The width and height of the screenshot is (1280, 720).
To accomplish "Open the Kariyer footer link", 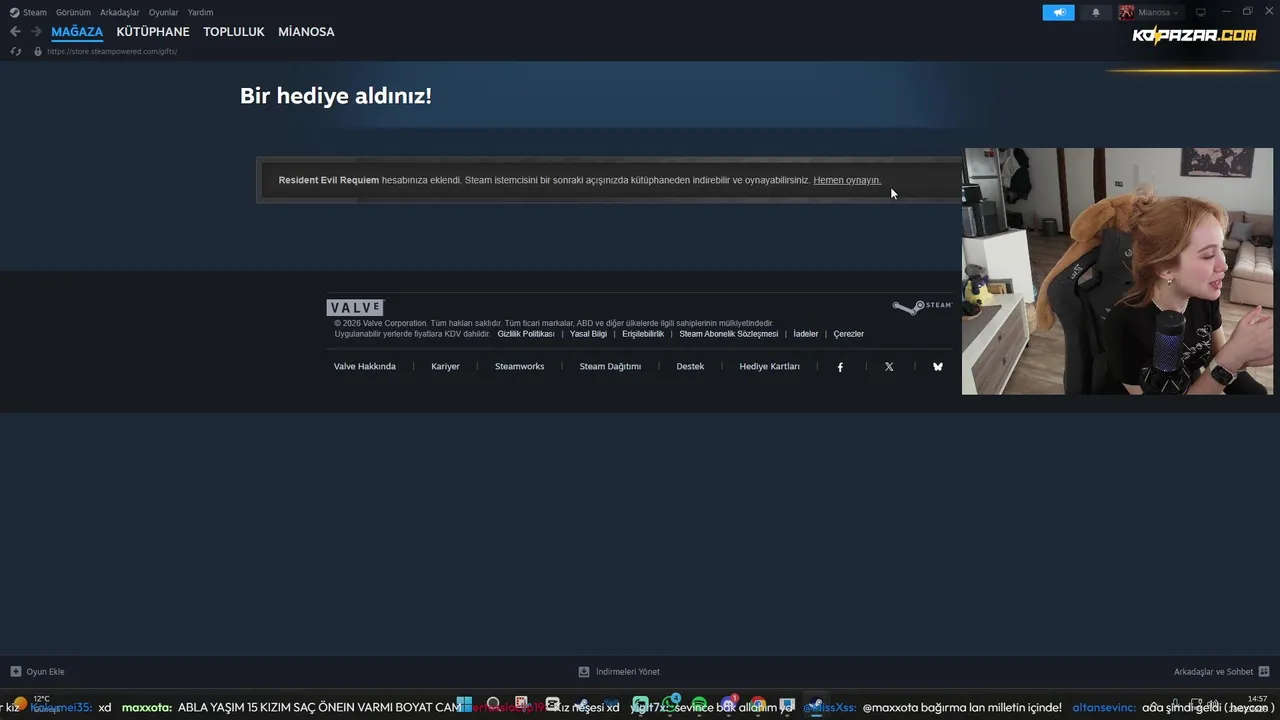I will click(x=445, y=367).
